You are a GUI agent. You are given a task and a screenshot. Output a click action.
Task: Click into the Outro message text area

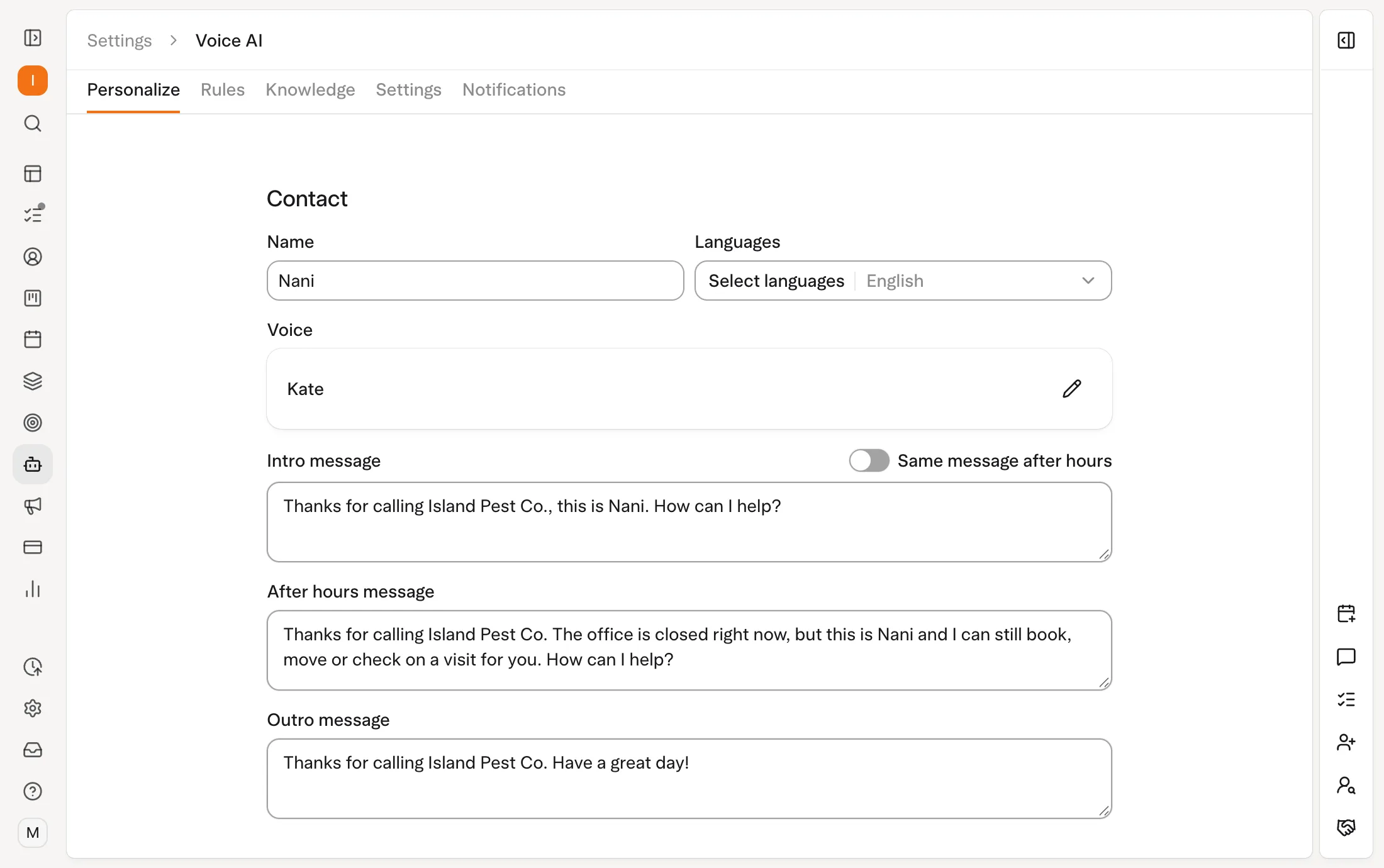(689, 779)
